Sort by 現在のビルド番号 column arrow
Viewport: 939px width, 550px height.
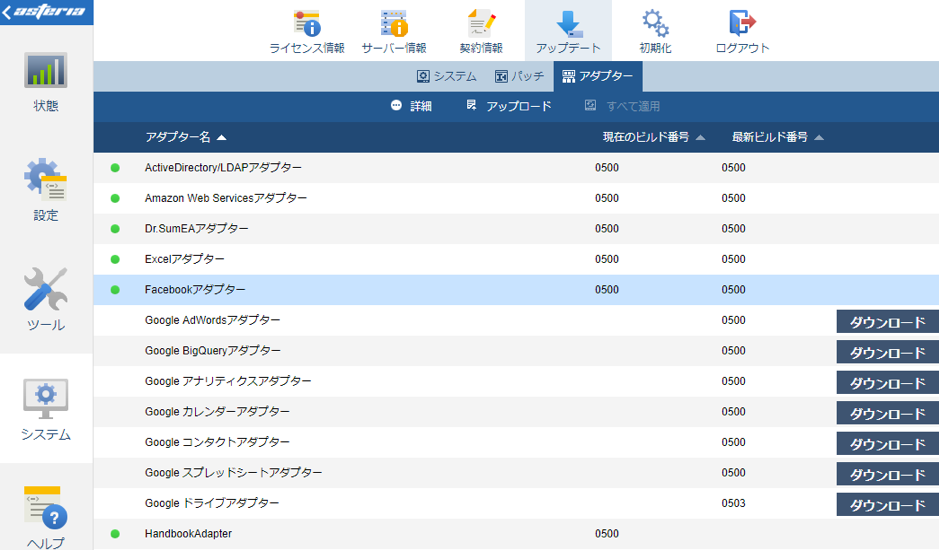[700, 138]
